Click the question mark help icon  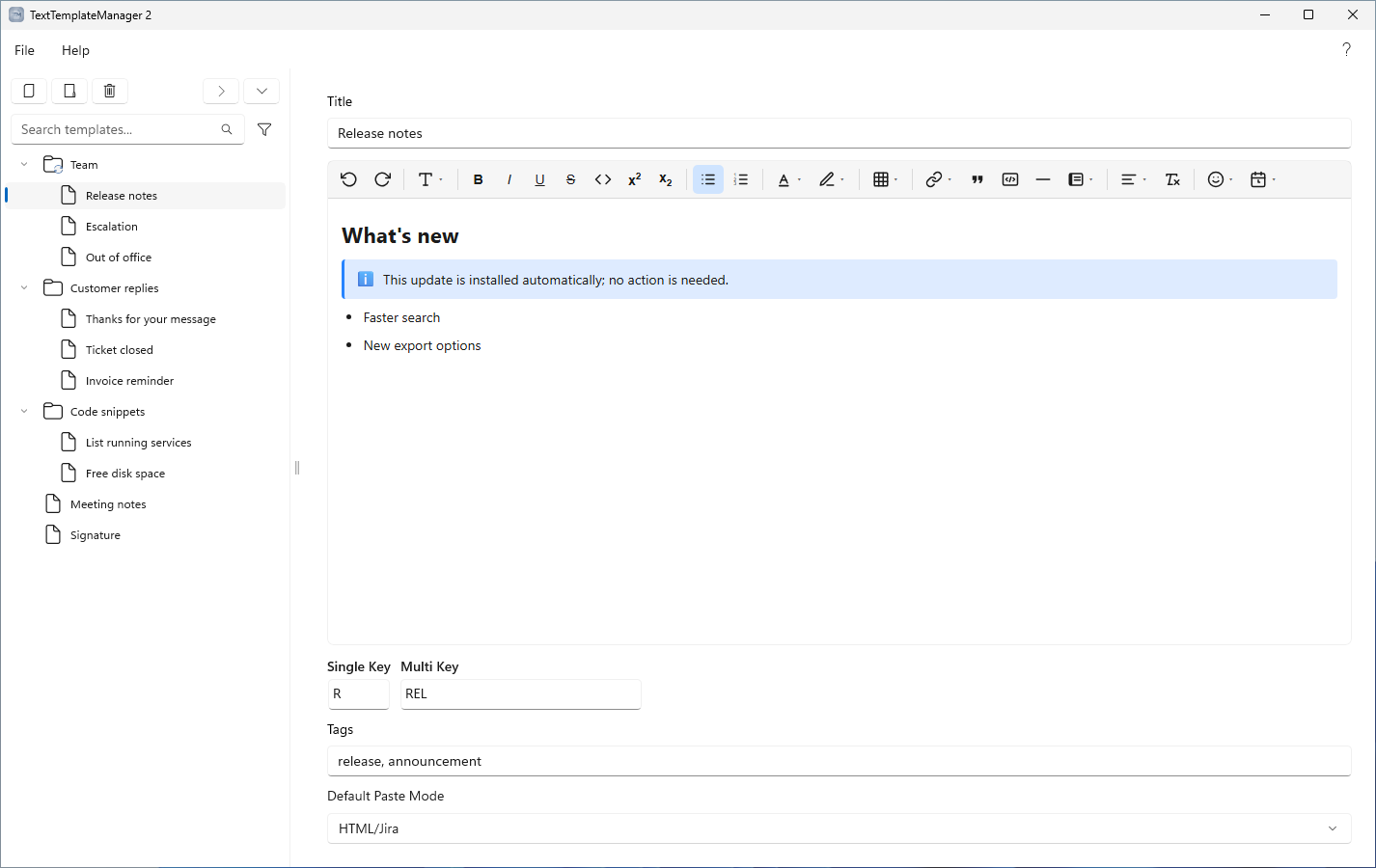coord(1347,49)
